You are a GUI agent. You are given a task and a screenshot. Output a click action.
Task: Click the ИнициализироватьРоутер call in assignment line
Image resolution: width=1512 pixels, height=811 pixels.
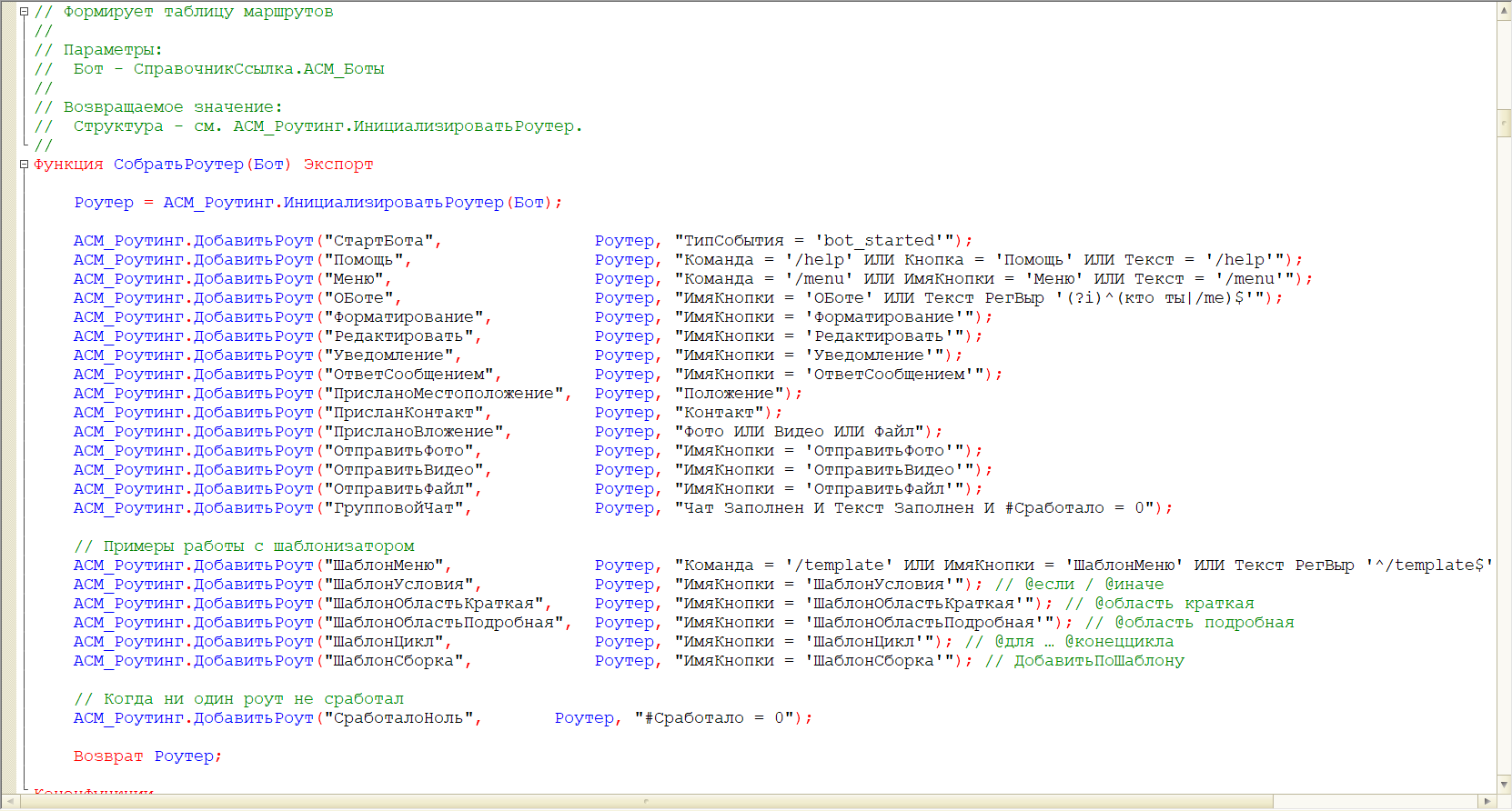(393, 203)
